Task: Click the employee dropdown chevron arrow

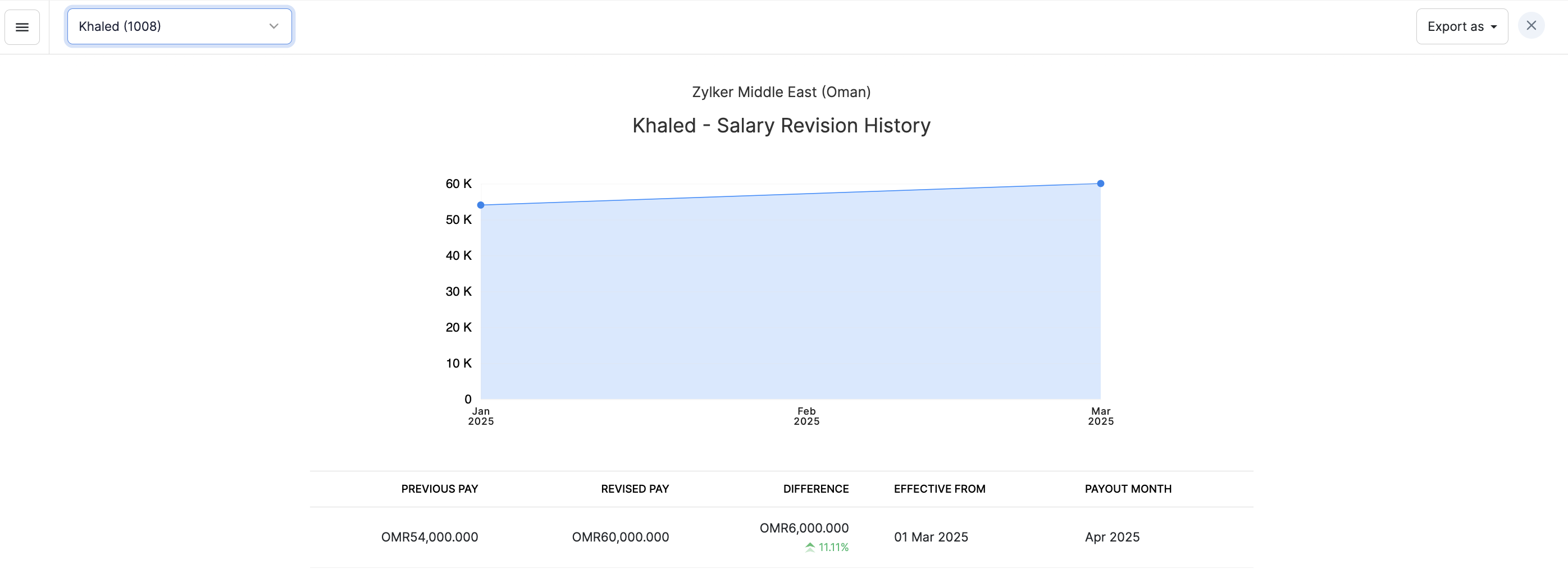Action: click(x=274, y=27)
